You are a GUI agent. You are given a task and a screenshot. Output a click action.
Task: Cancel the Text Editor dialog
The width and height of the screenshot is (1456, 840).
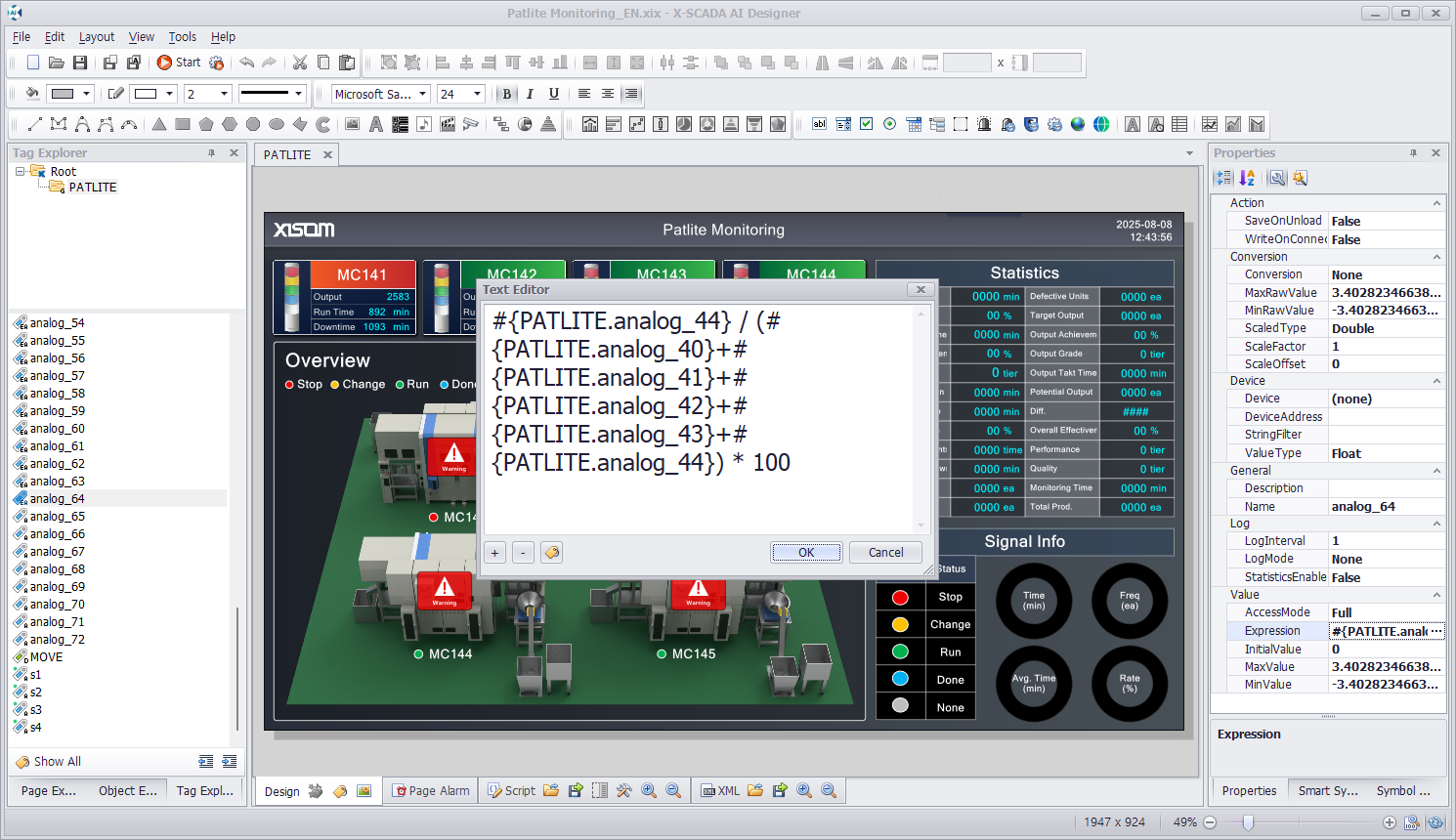tap(886, 552)
